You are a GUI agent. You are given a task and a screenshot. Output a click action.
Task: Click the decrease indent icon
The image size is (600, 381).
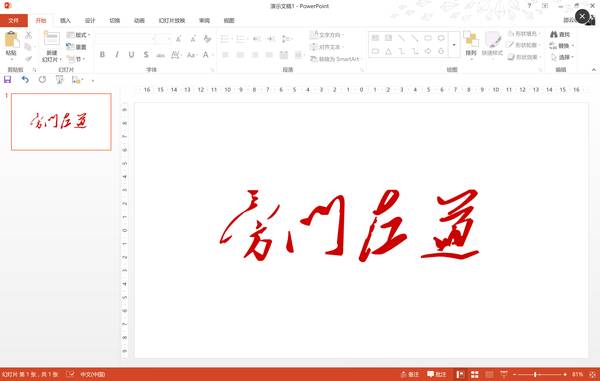click(x=257, y=39)
